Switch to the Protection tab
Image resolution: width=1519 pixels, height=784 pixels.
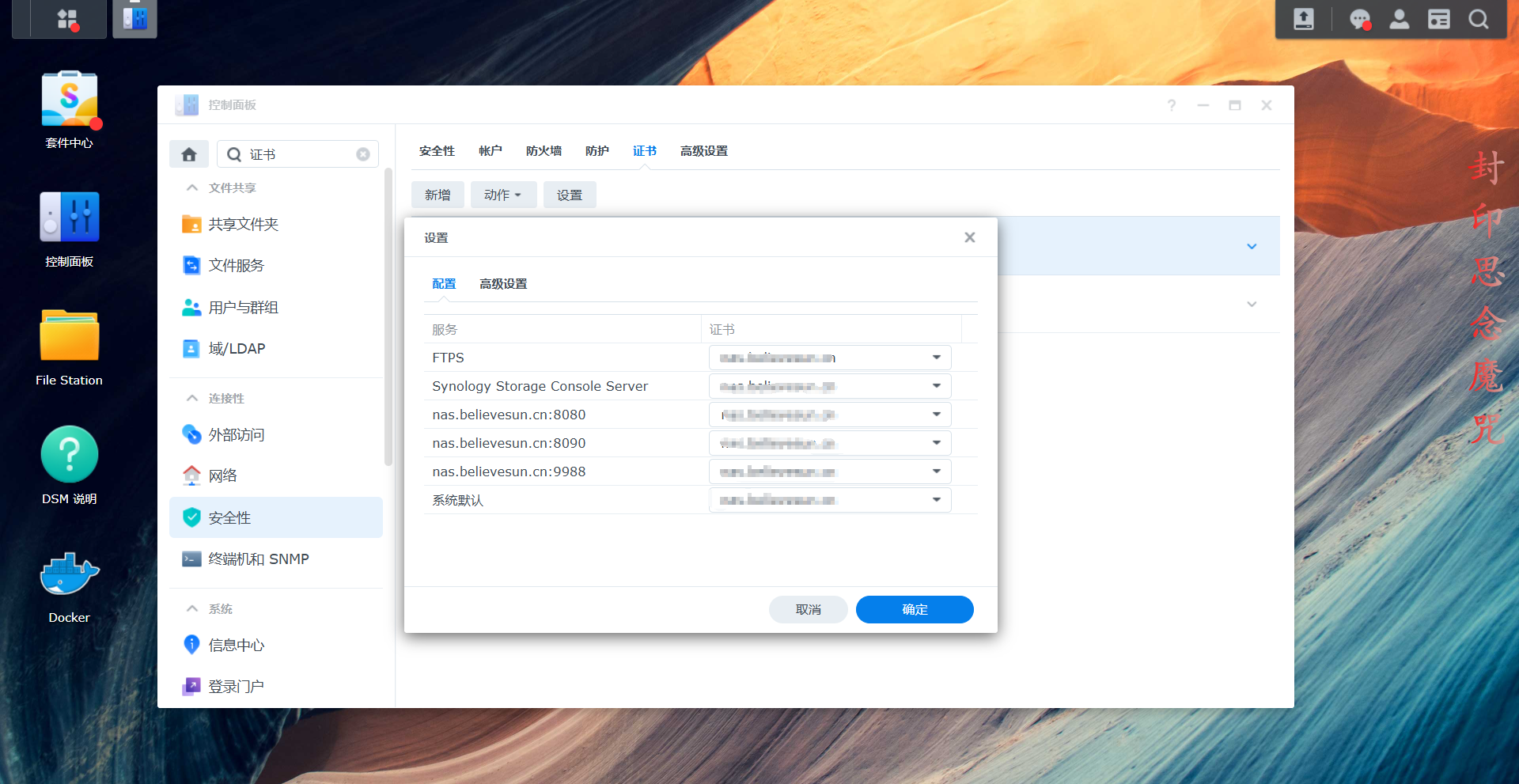point(597,151)
